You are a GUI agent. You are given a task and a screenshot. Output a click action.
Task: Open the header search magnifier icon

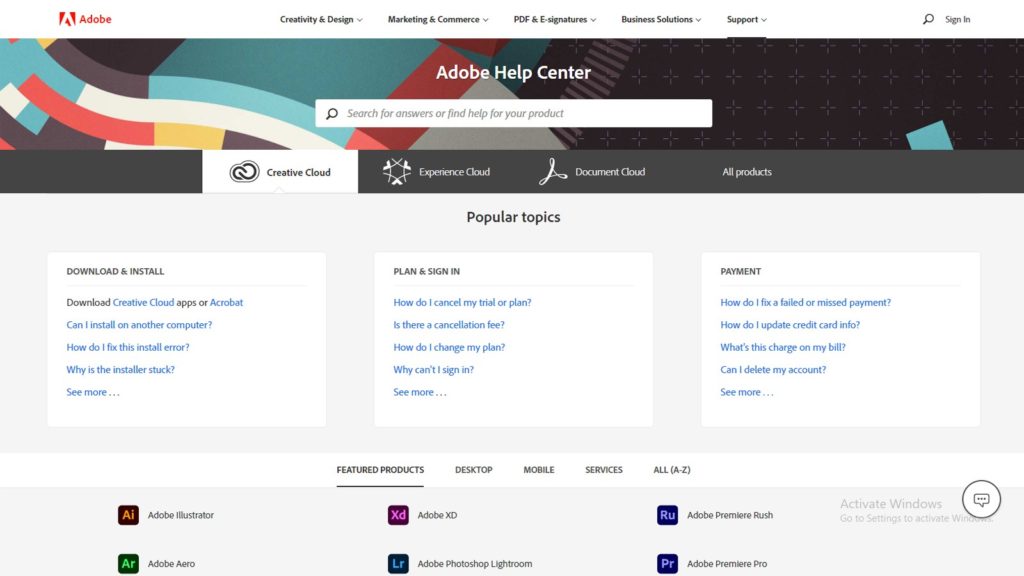(928, 19)
